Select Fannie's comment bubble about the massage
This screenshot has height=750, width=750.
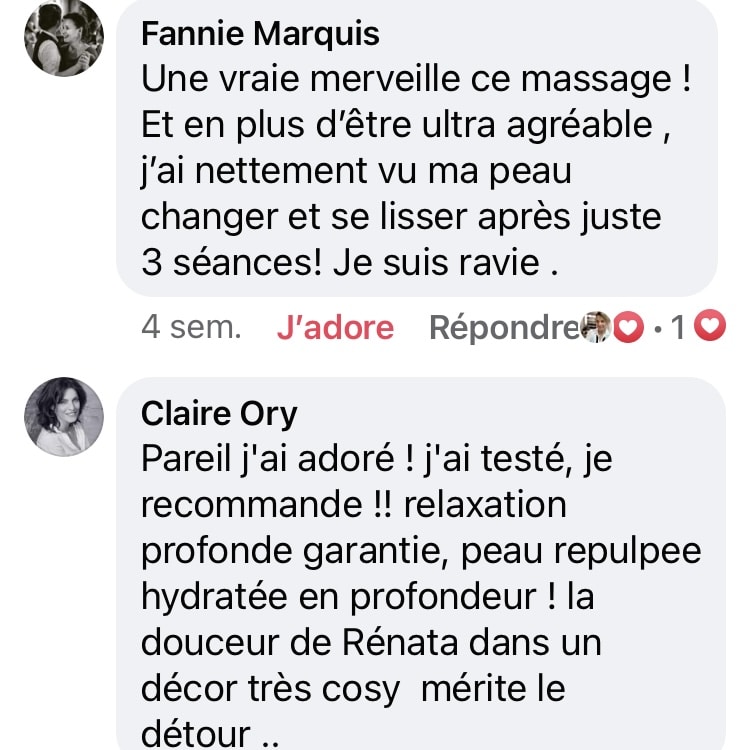pos(417,148)
